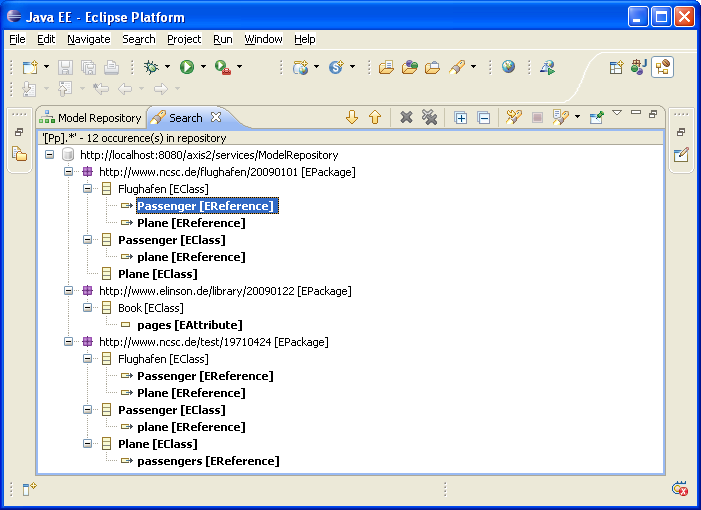Open the Previous Searches dropdown arrow
Screen dimensions: 701x510
[x=577, y=117]
